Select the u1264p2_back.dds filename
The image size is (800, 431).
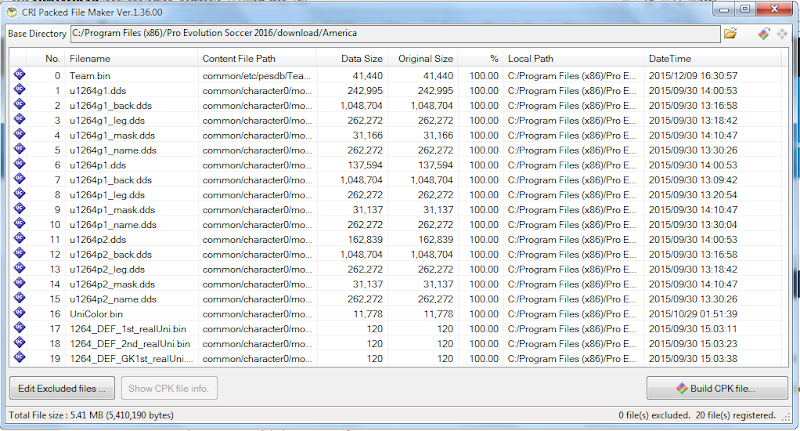111,254
